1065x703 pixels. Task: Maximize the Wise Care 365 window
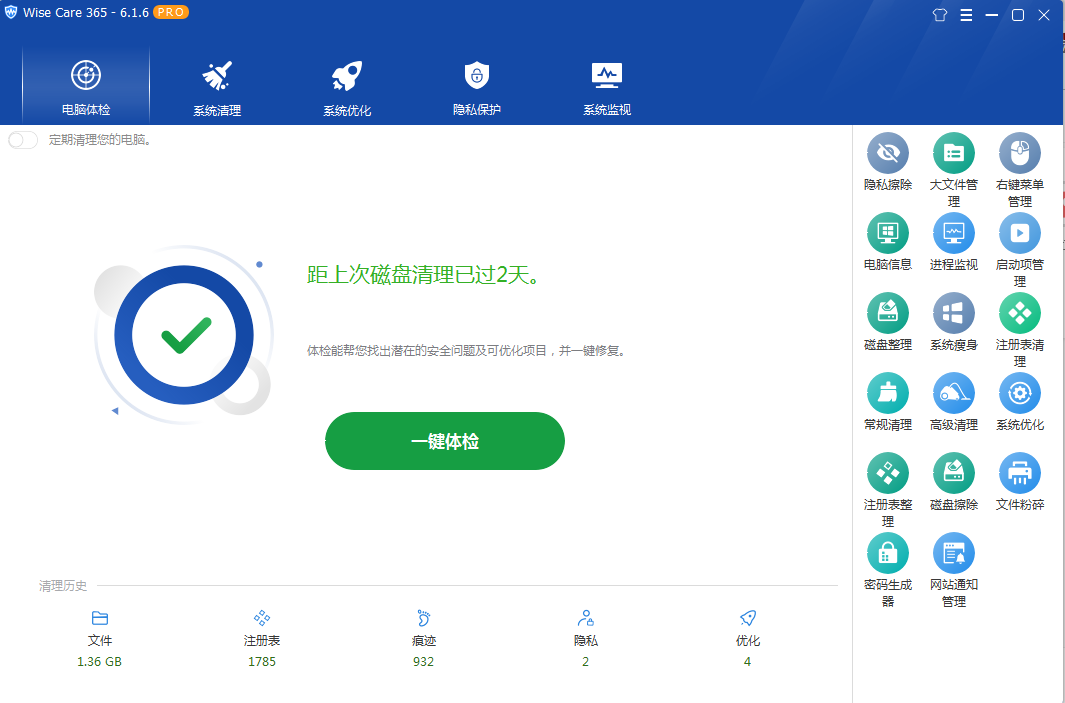pyautogui.click(x=1017, y=15)
